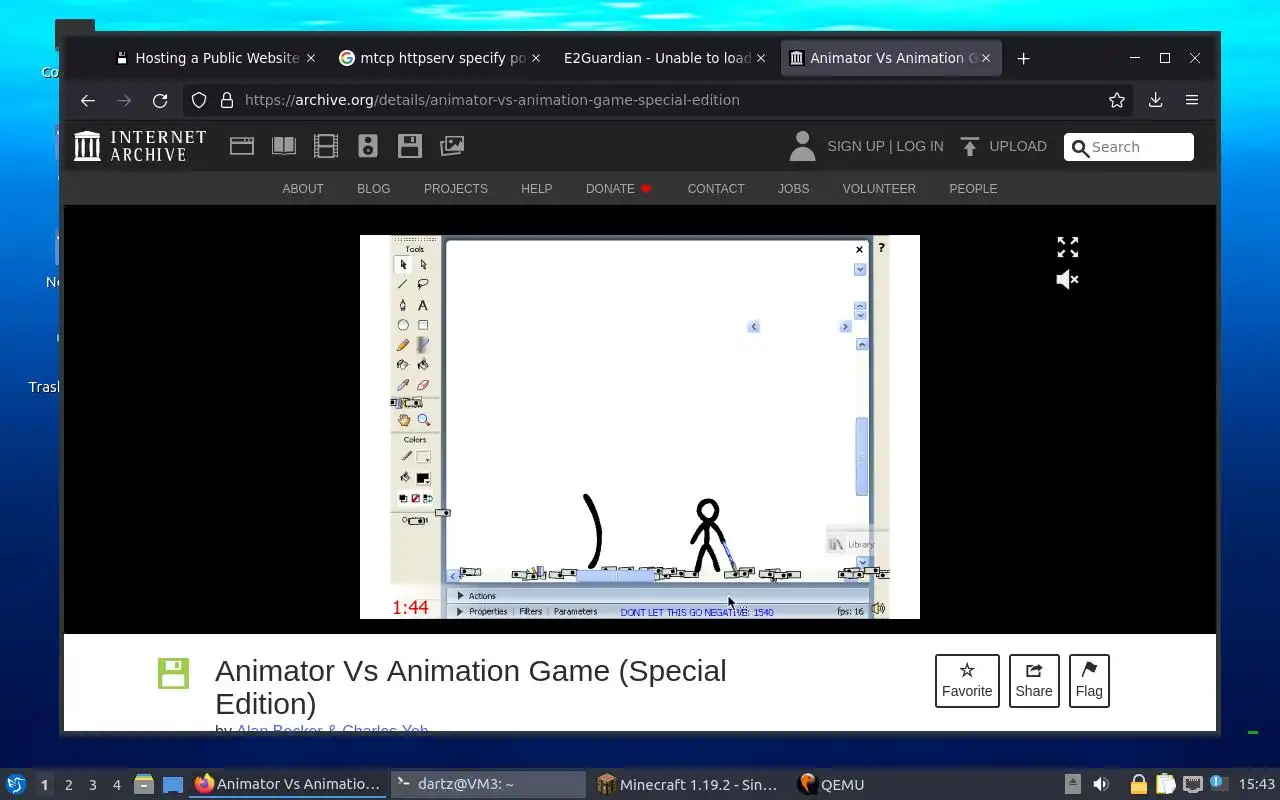
Task: Activate the Zoom magnifier tool
Action: pos(424,421)
